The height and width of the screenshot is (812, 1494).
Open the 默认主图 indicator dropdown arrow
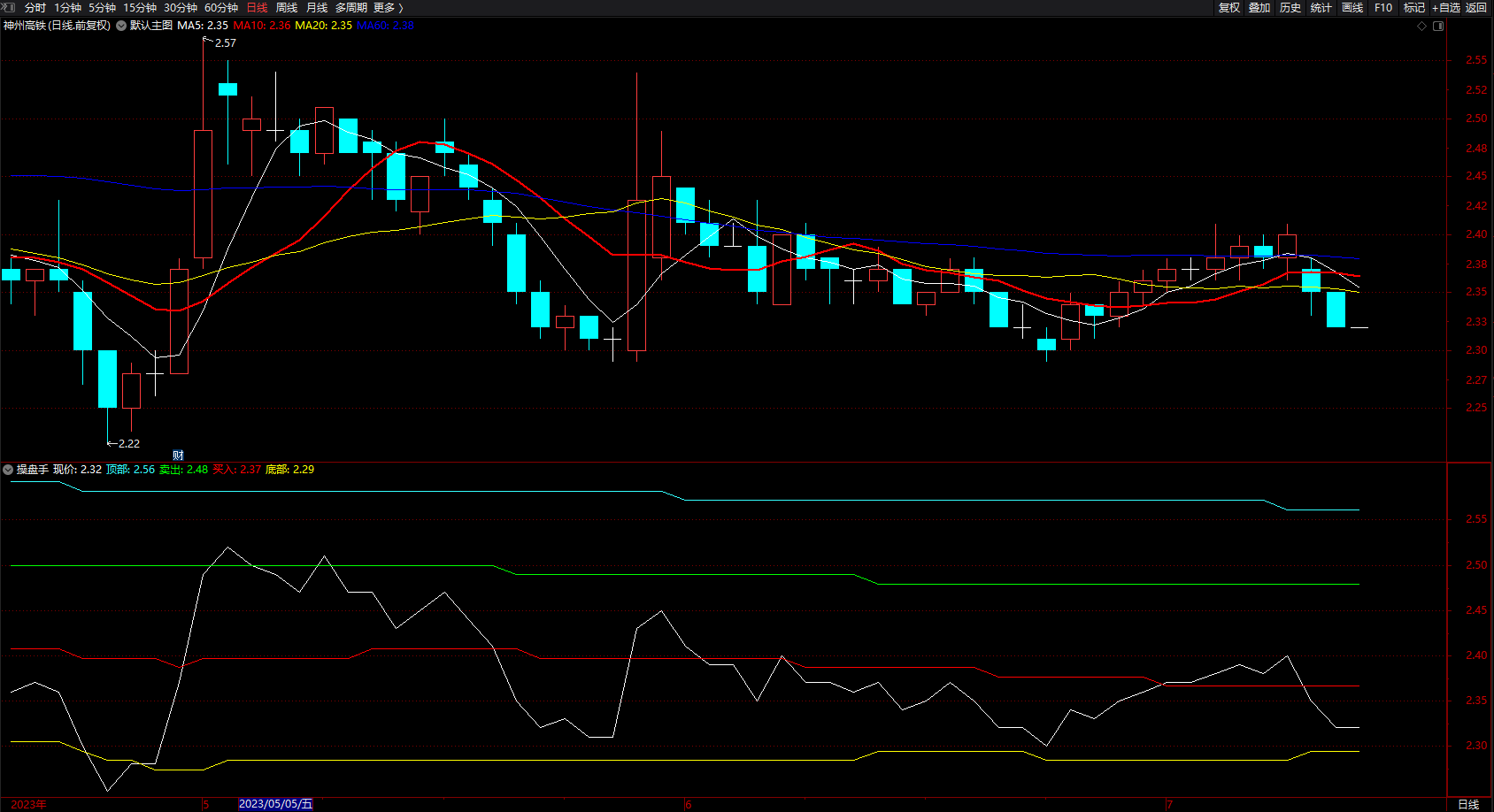[x=121, y=26]
